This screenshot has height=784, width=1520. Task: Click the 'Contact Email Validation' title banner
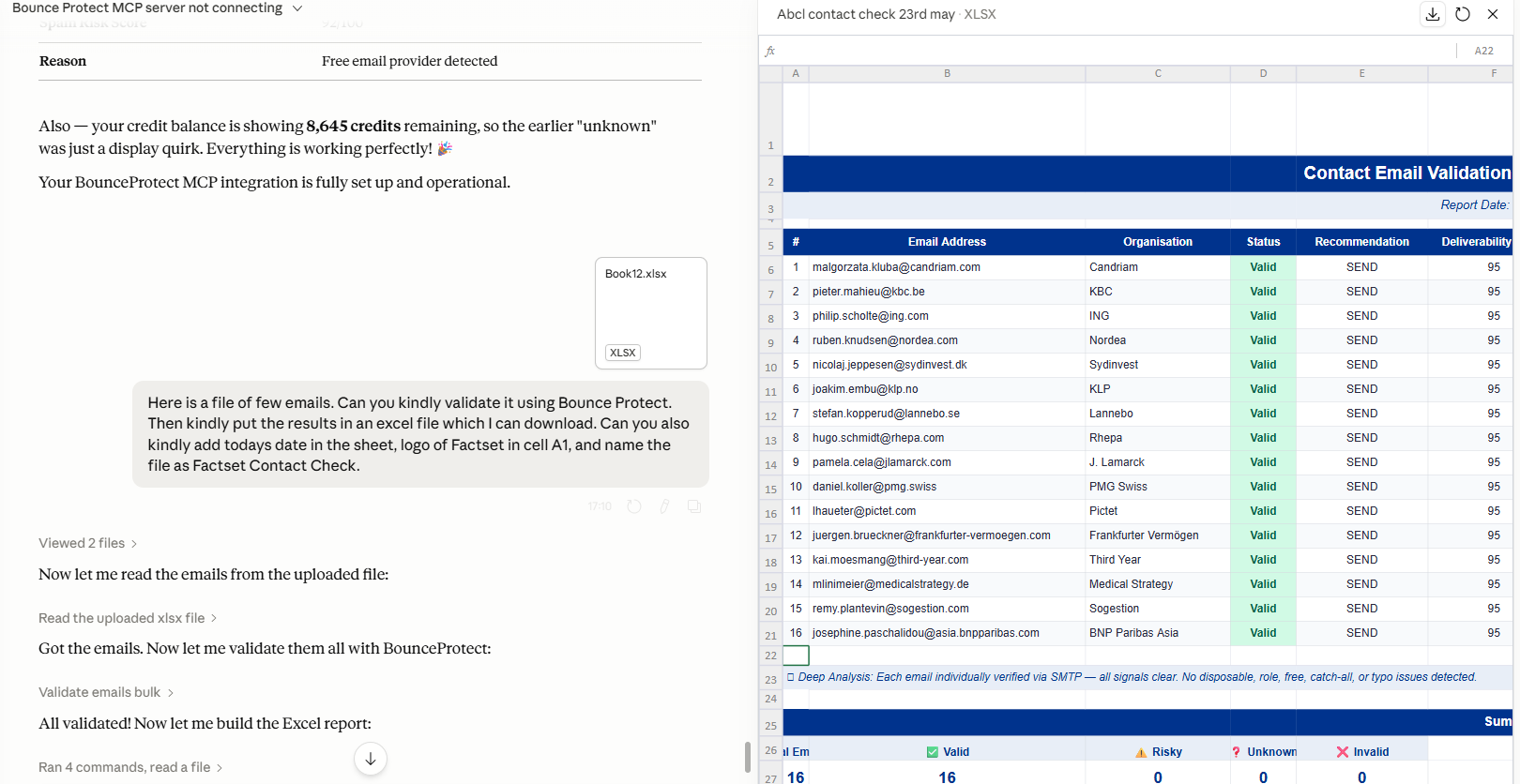[x=1148, y=173]
